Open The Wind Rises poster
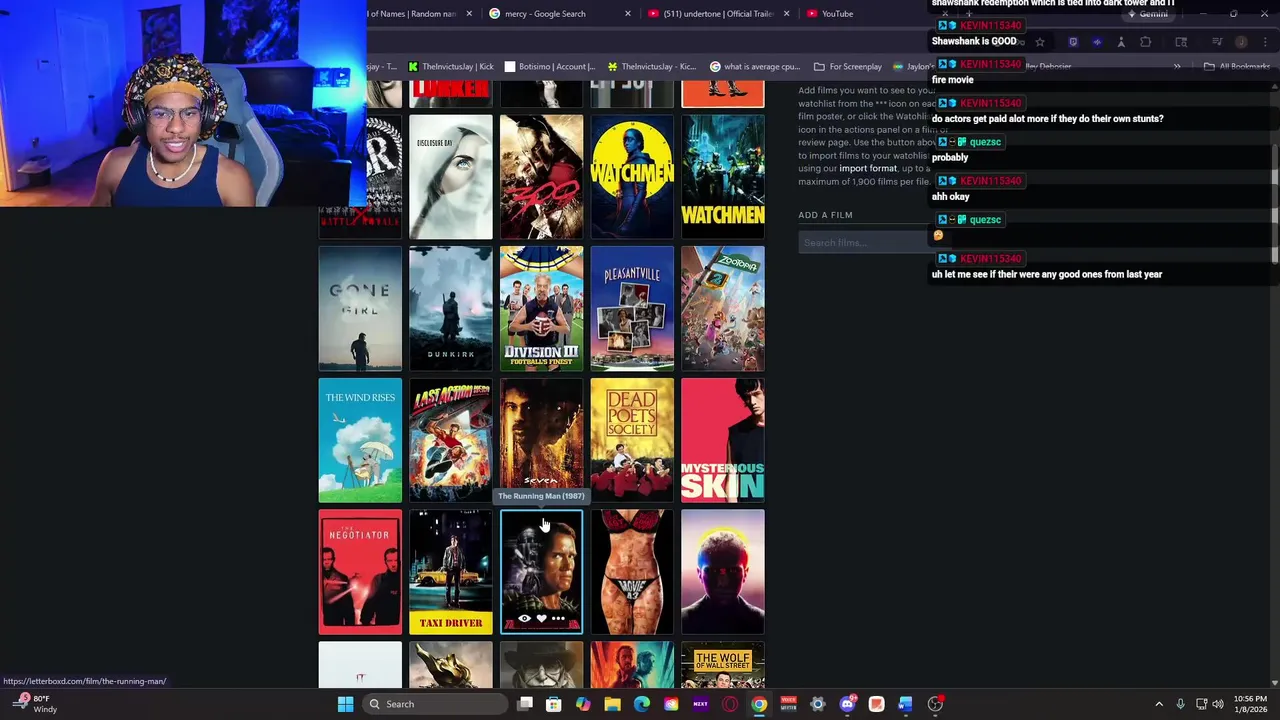This screenshot has width=1280, height=720. pyautogui.click(x=360, y=440)
